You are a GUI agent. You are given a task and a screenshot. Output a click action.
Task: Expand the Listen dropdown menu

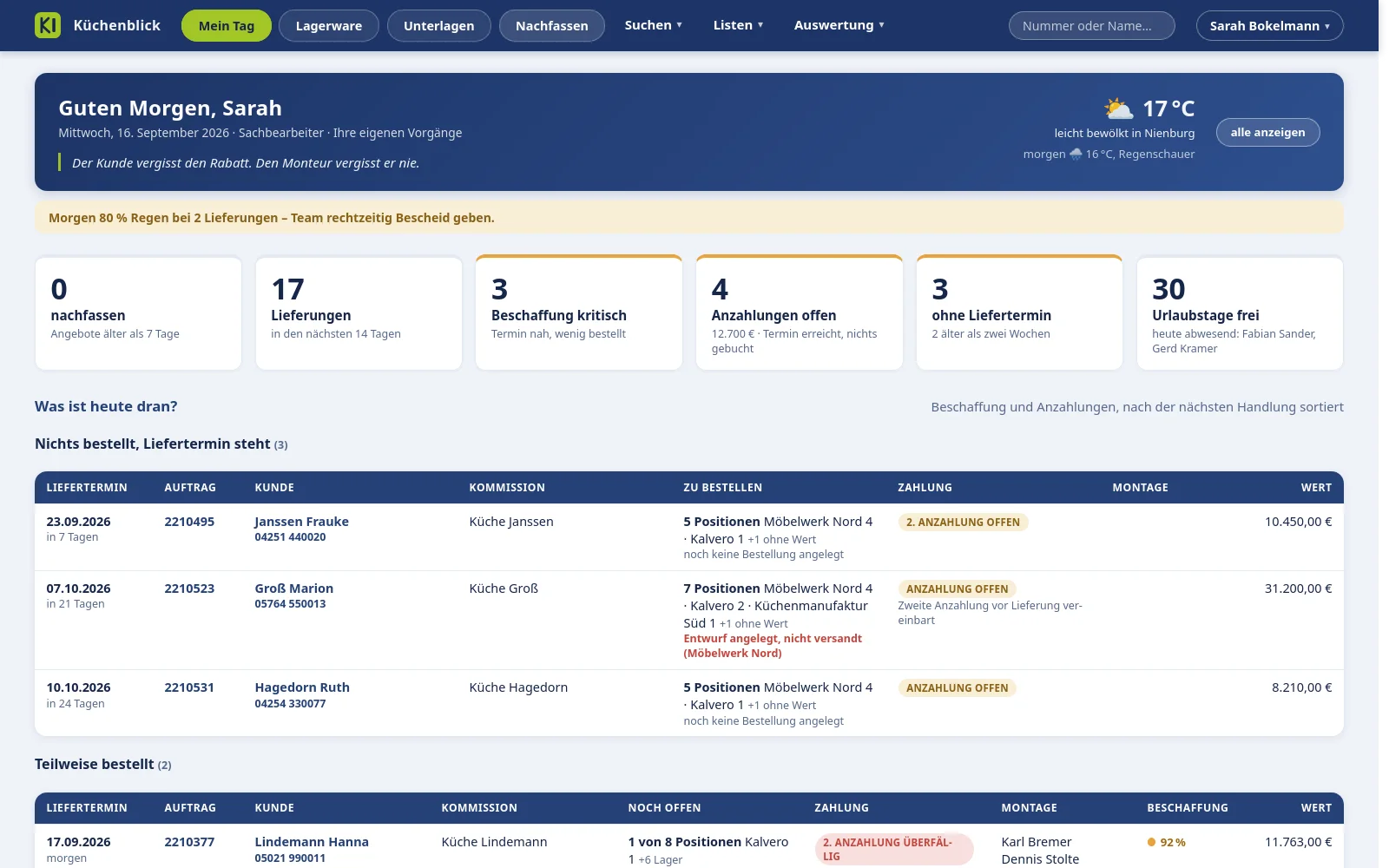(x=739, y=25)
